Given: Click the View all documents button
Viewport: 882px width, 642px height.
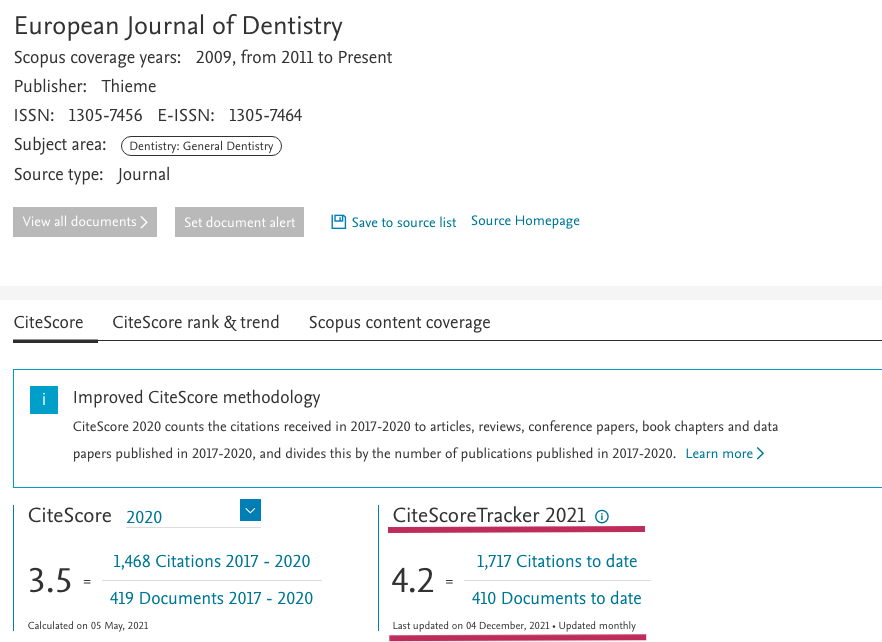Looking at the screenshot, I should [85, 222].
